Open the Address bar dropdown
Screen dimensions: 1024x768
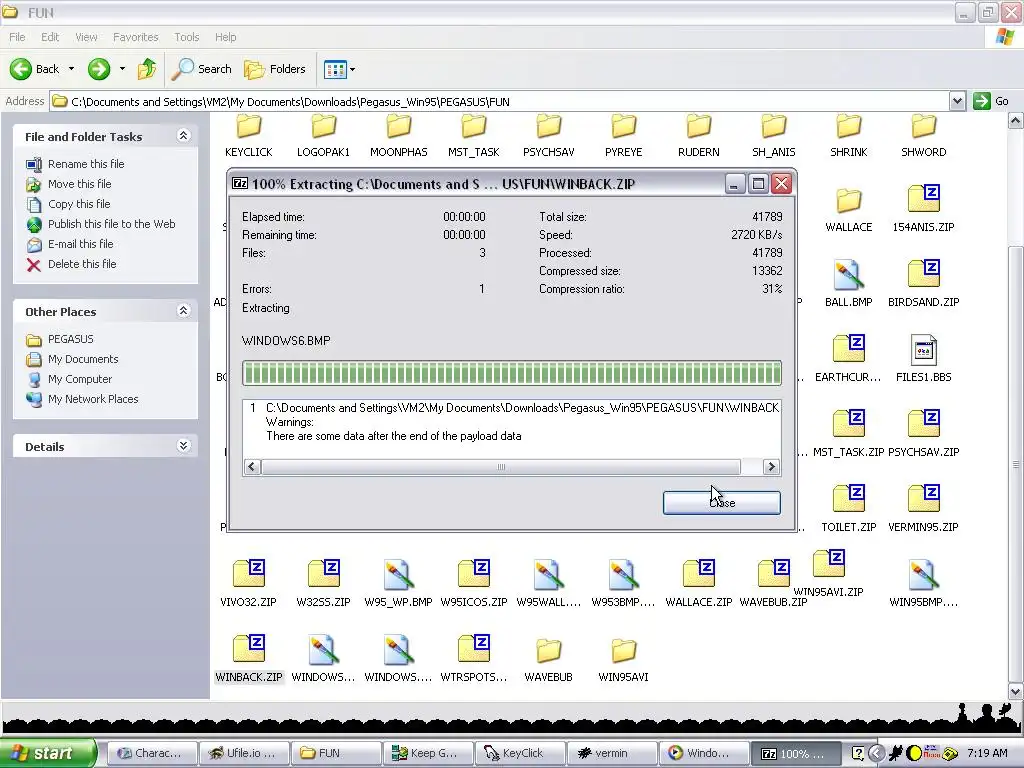957,101
